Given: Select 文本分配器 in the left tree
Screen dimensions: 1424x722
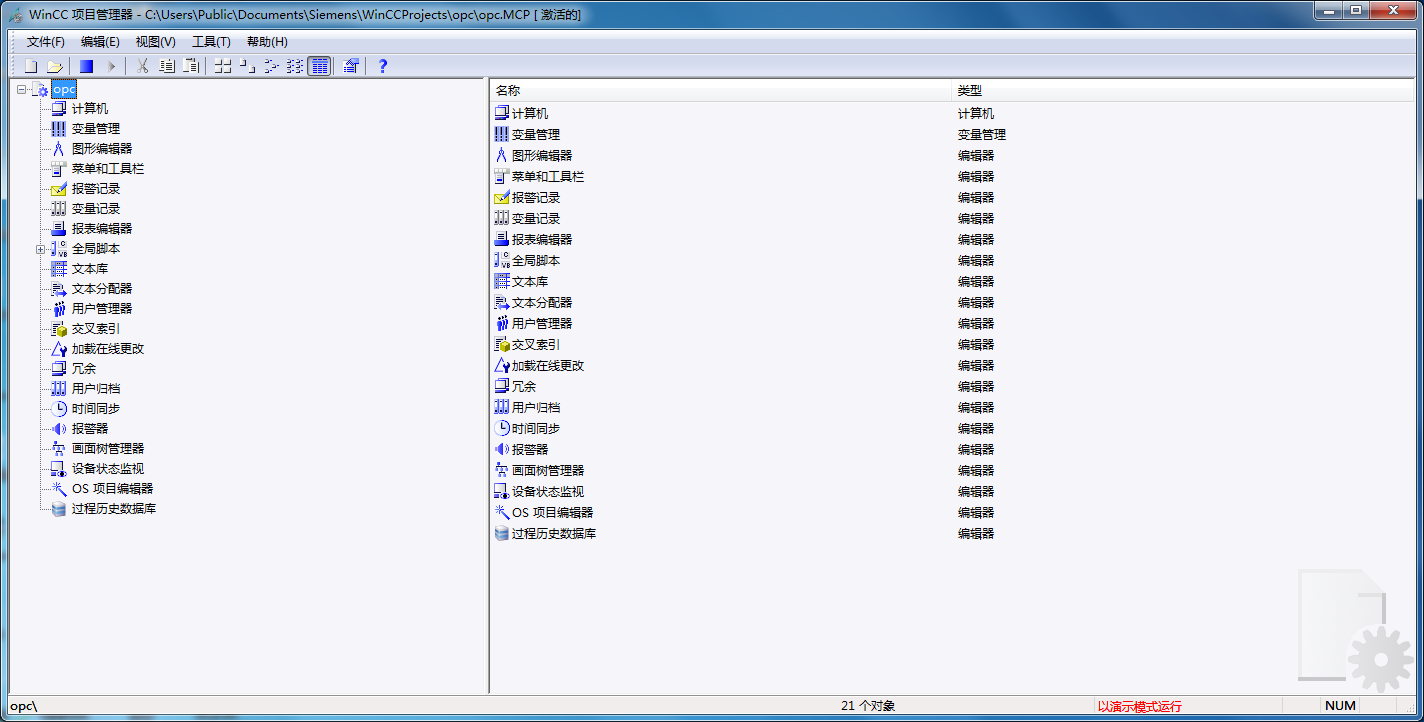Looking at the screenshot, I should pyautogui.click(x=102, y=289).
